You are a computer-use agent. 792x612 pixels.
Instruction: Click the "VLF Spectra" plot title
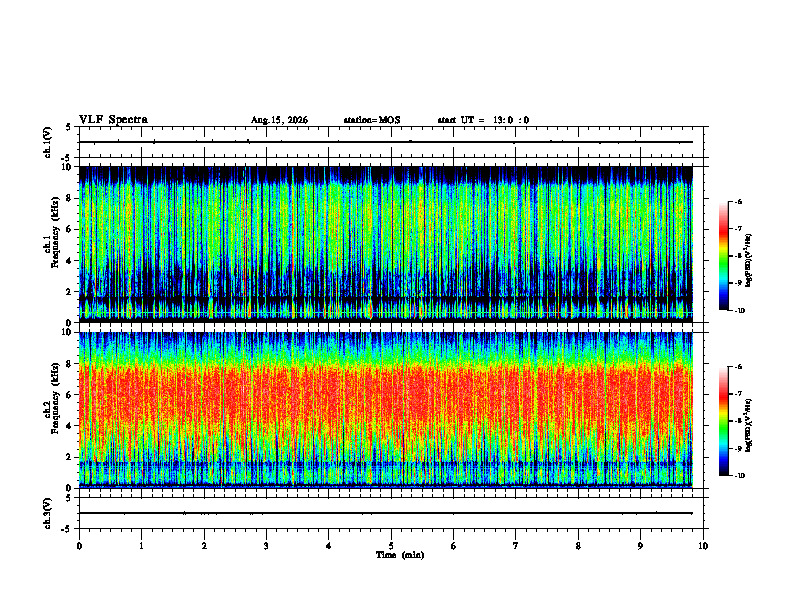(x=113, y=120)
